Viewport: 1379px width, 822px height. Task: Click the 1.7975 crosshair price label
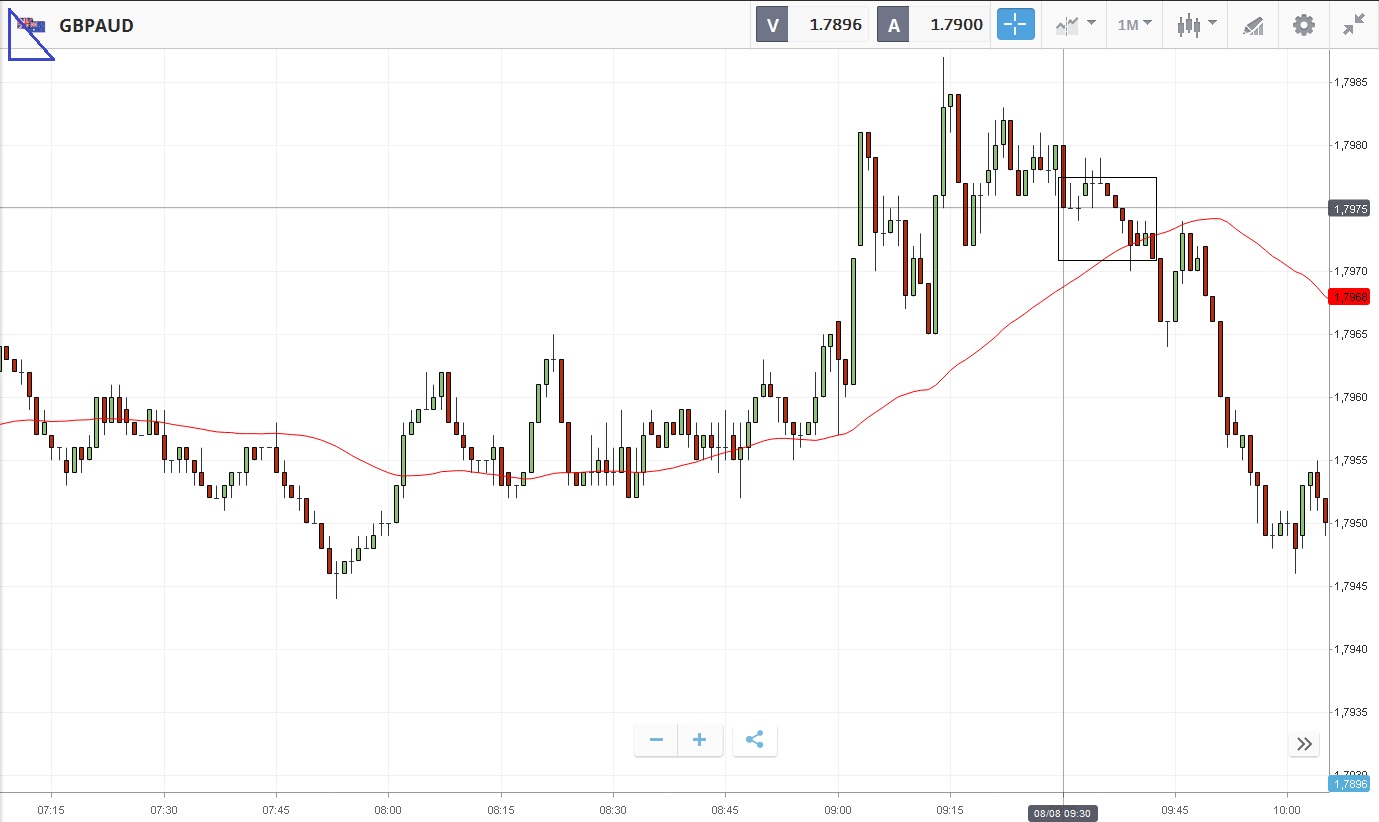click(x=1348, y=208)
